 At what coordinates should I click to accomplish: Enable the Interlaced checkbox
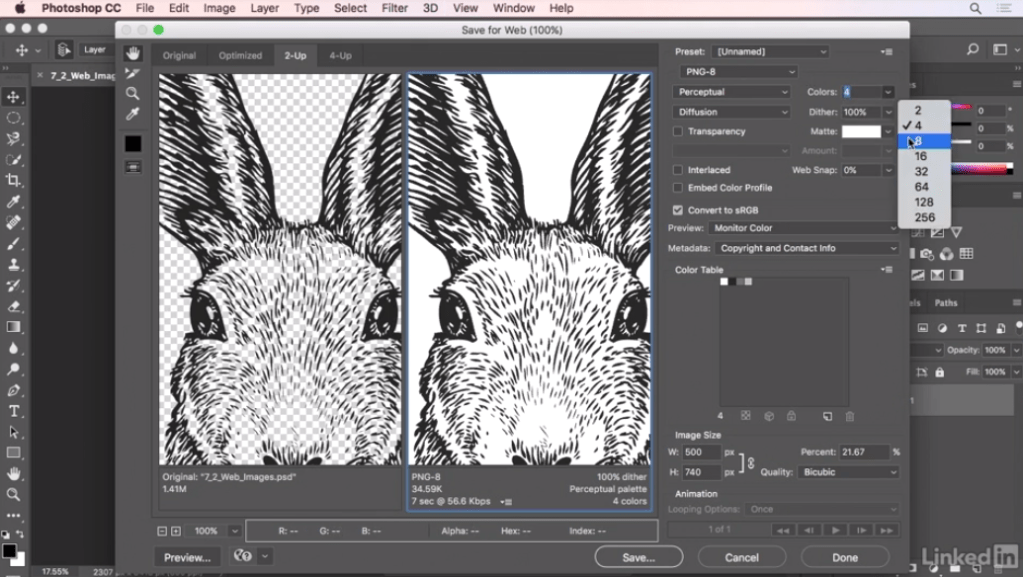pos(678,170)
